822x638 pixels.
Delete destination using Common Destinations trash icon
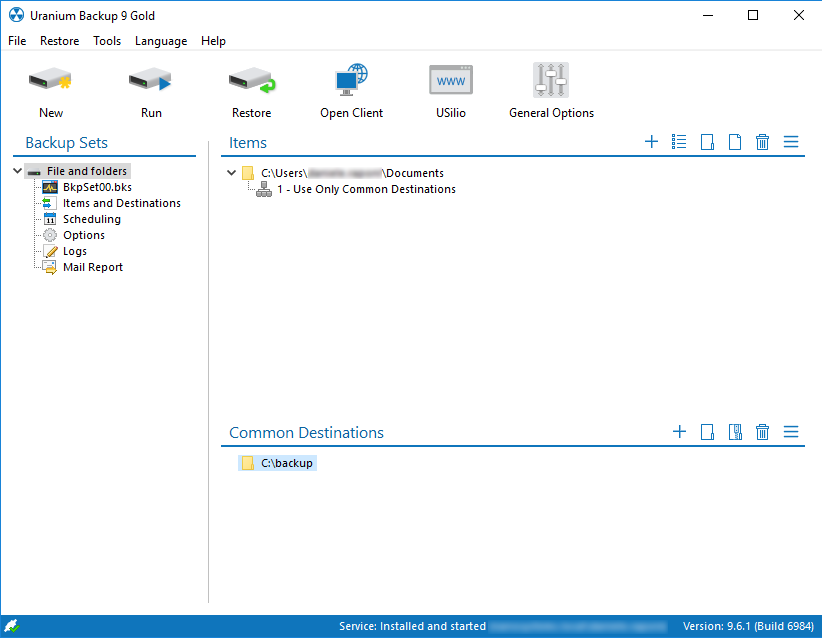click(x=763, y=432)
